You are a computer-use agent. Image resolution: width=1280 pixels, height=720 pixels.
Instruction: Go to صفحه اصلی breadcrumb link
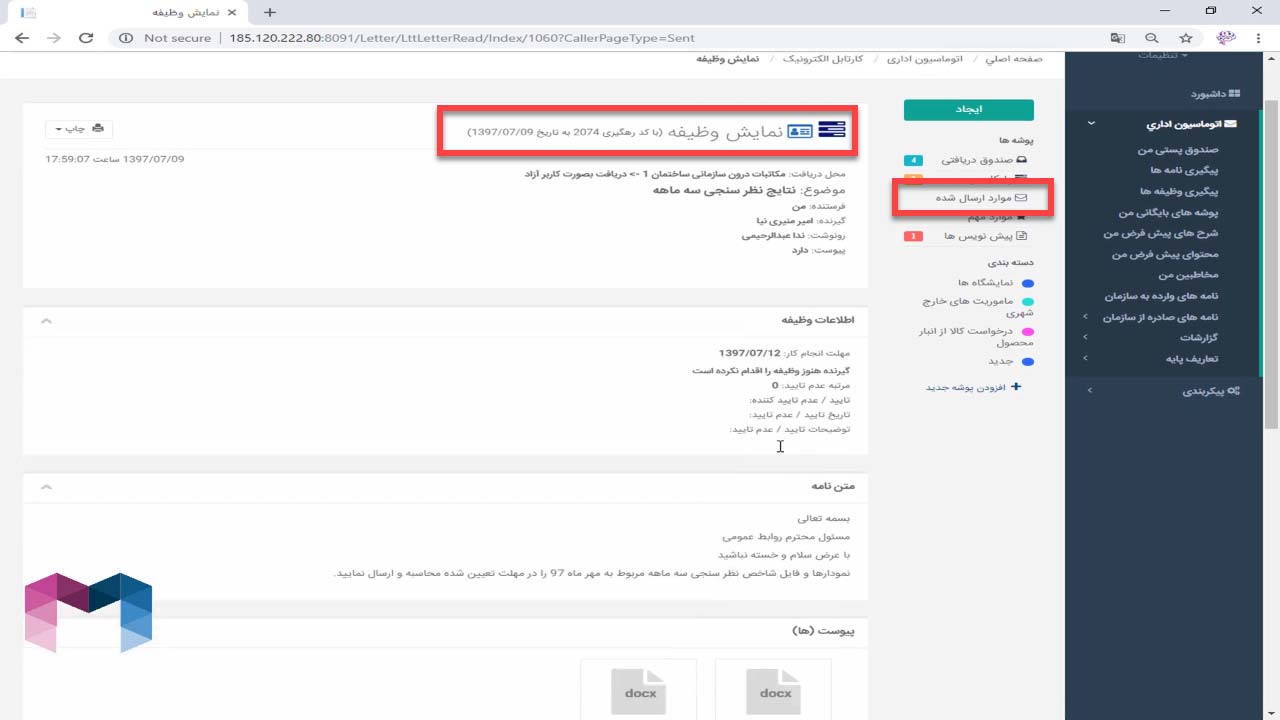pos(1014,59)
